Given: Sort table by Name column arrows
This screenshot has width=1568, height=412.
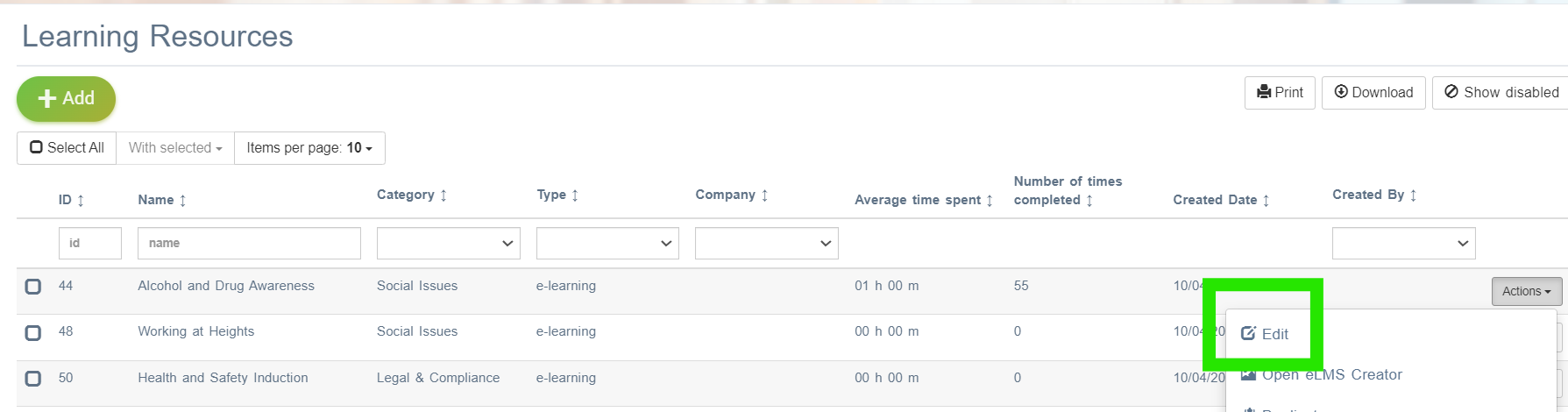Looking at the screenshot, I should click(182, 201).
